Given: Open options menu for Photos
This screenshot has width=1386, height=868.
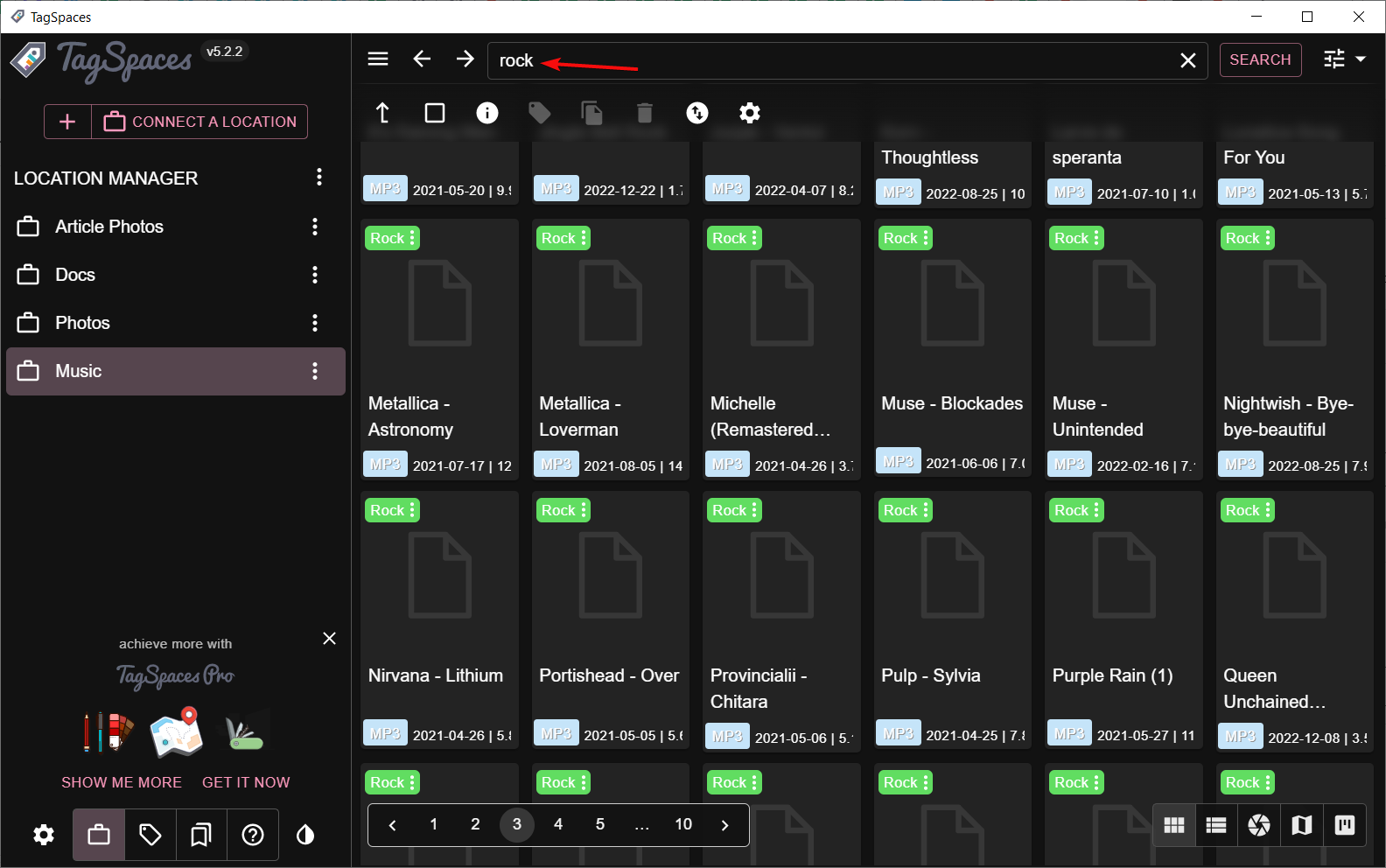Looking at the screenshot, I should click(x=315, y=323).
